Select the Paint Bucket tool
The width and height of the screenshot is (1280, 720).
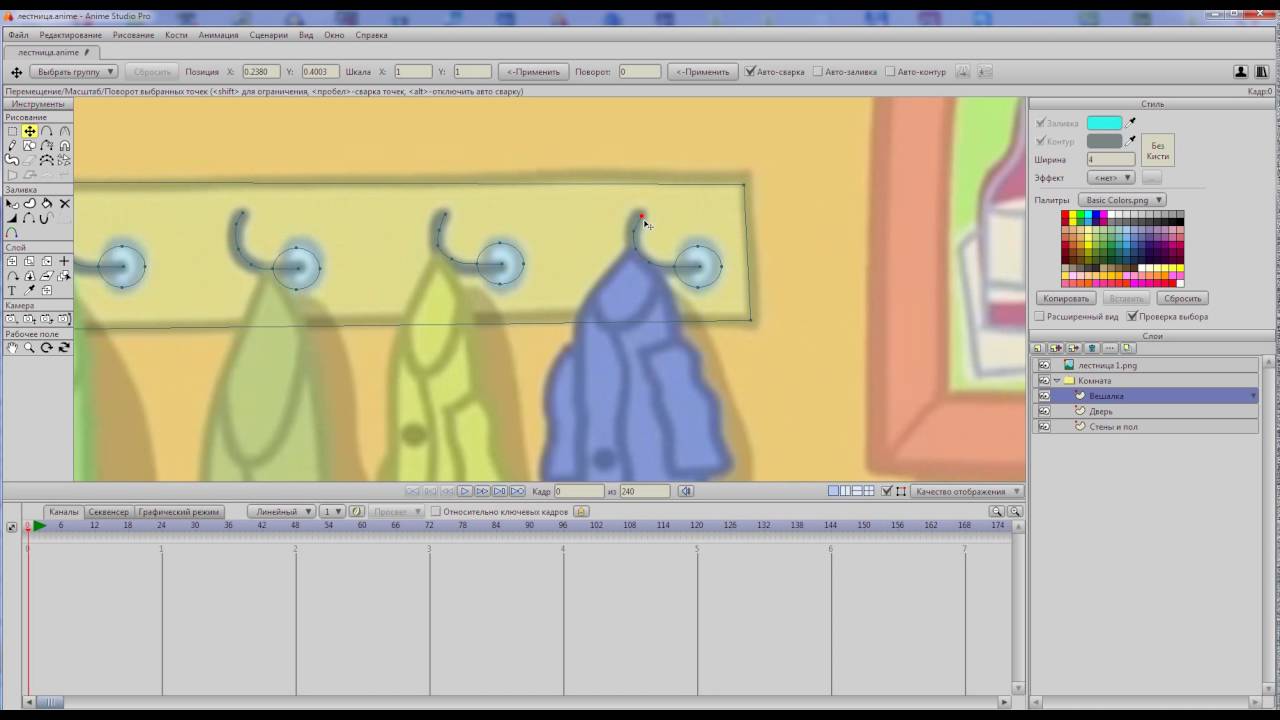click(47, 203)
